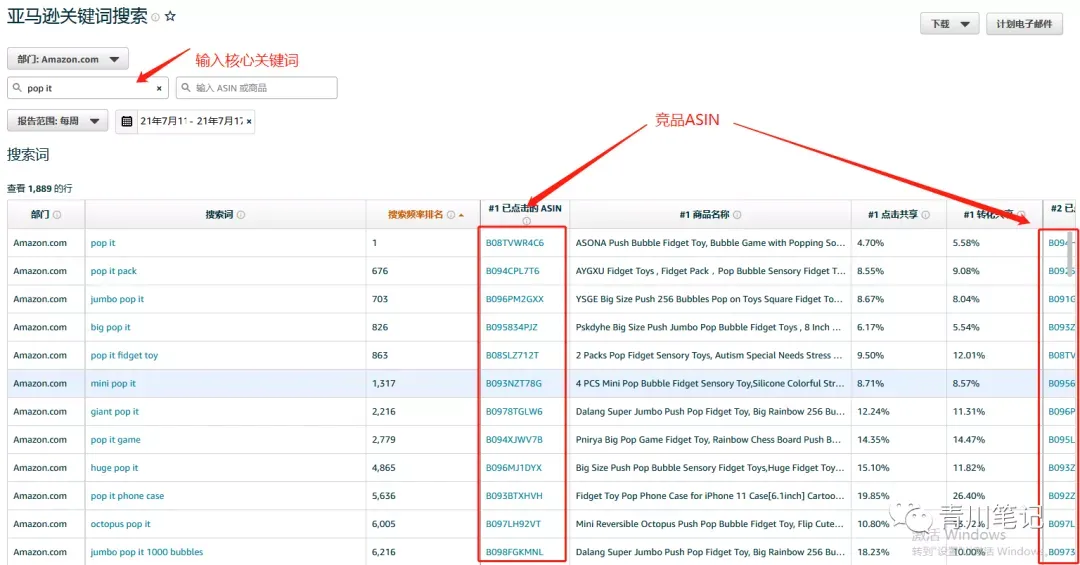Click the 计划电子邮件 button
Screen dimensions: 1080x565
(1024, 24)
